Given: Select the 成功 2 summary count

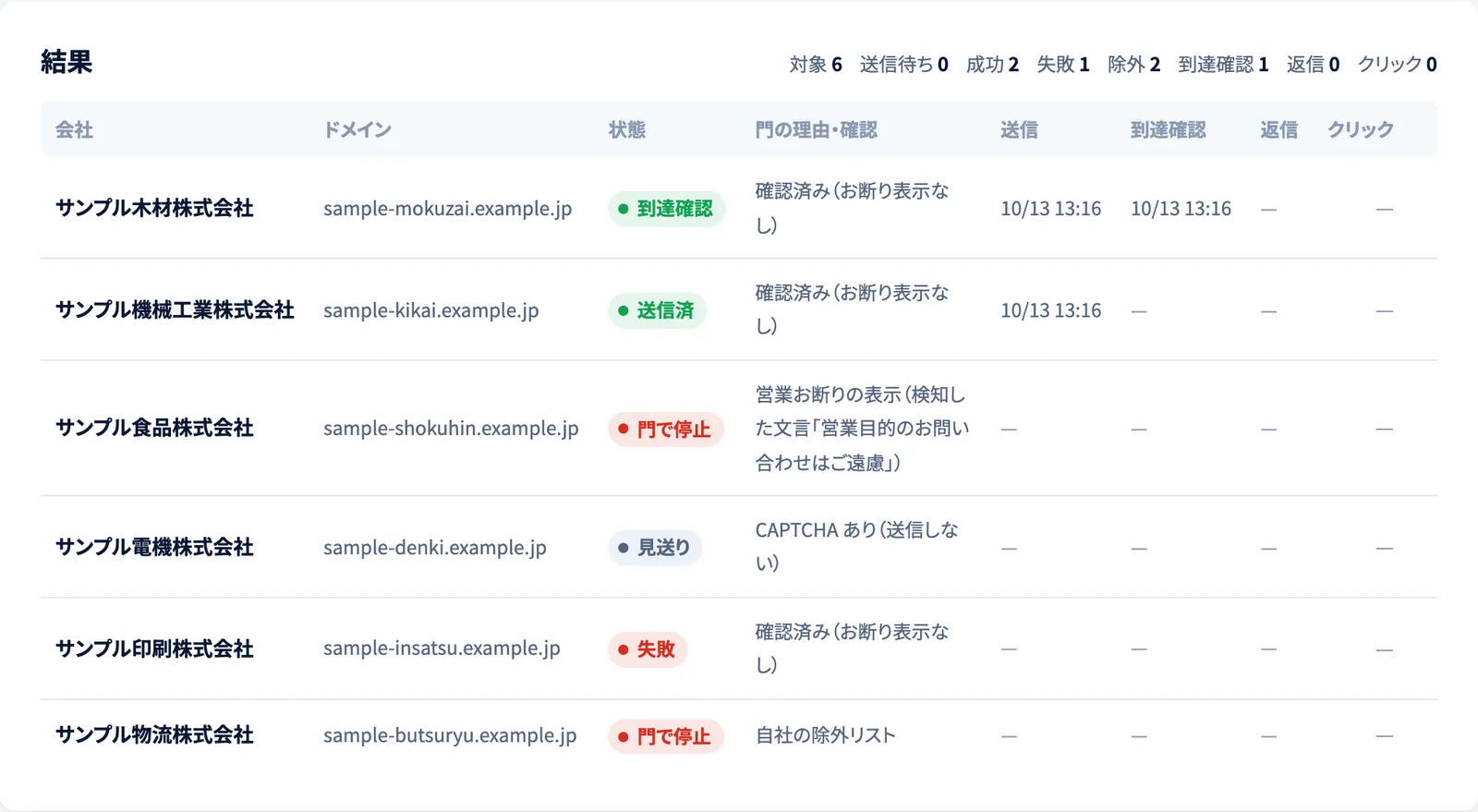Looking at the screenshot, I should click(992, 64).
